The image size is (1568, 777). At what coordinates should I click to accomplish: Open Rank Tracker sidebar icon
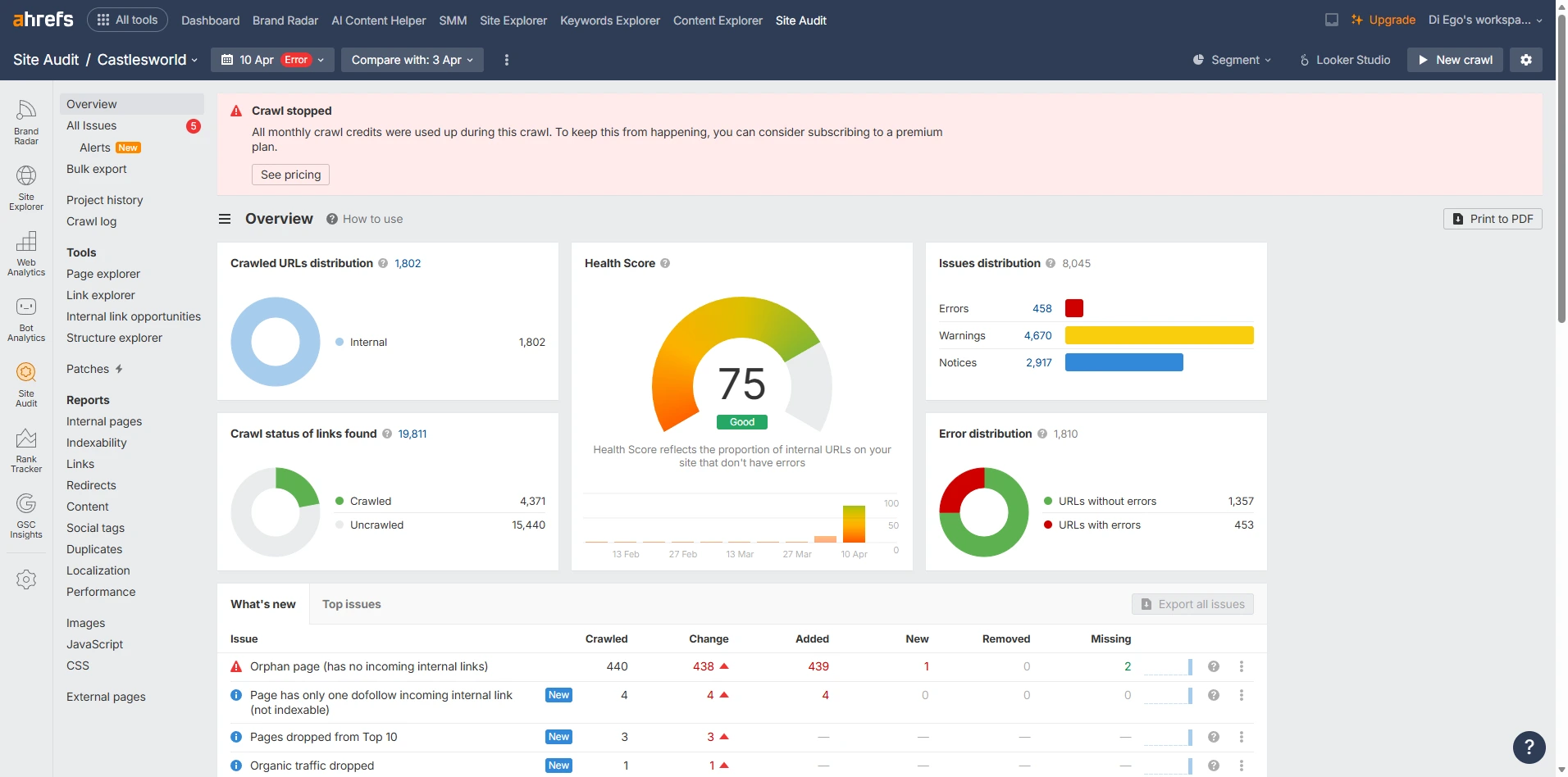pos(26,451)
